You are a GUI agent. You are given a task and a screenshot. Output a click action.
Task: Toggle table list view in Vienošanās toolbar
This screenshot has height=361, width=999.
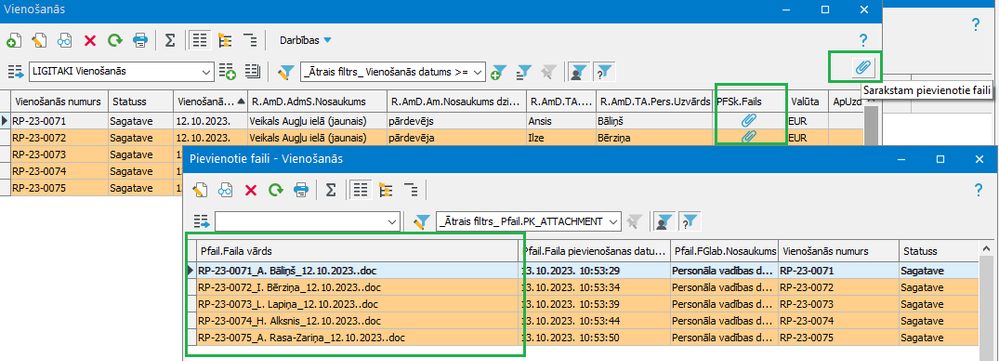click(199, 41)
